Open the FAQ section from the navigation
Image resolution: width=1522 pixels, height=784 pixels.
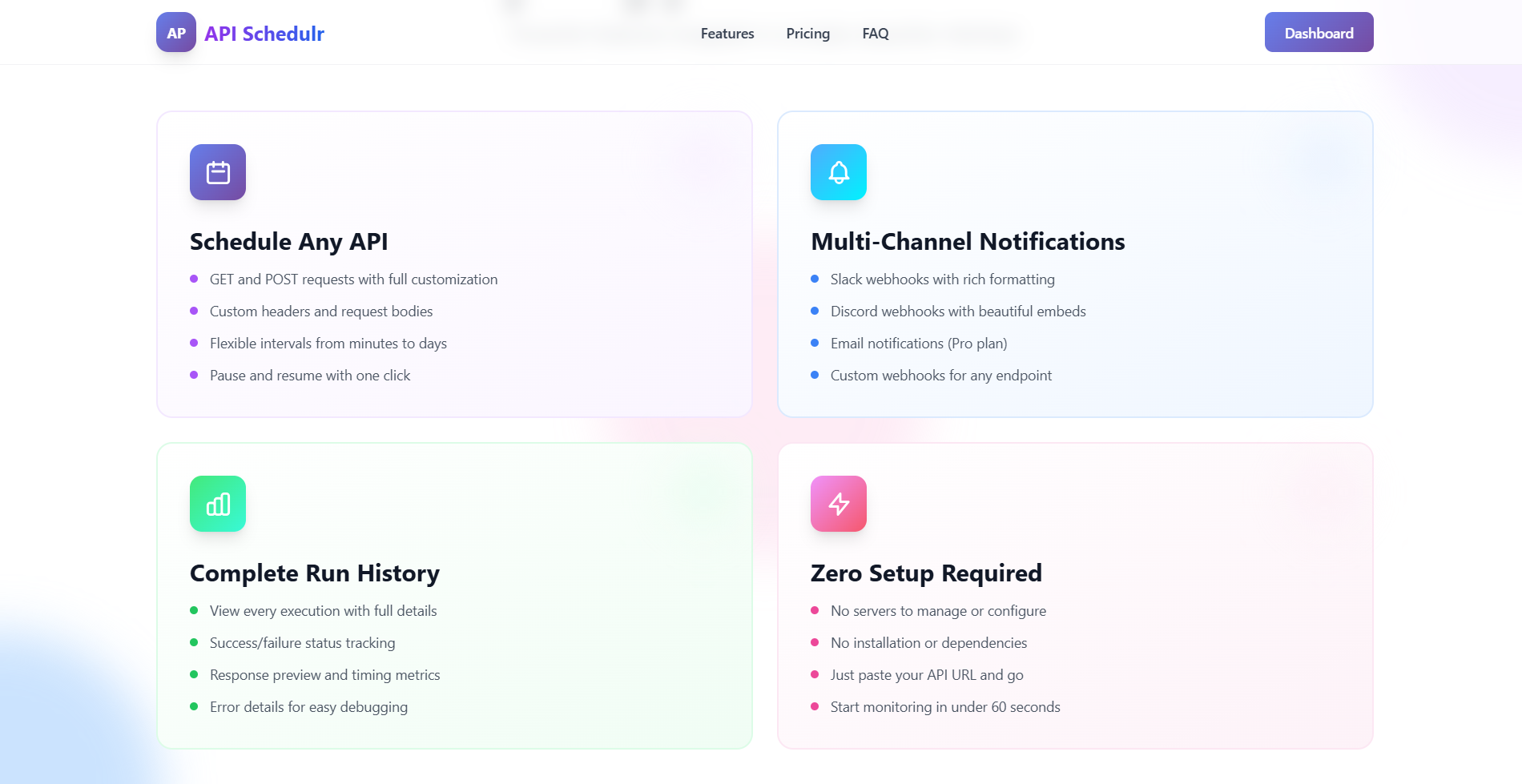875,33
